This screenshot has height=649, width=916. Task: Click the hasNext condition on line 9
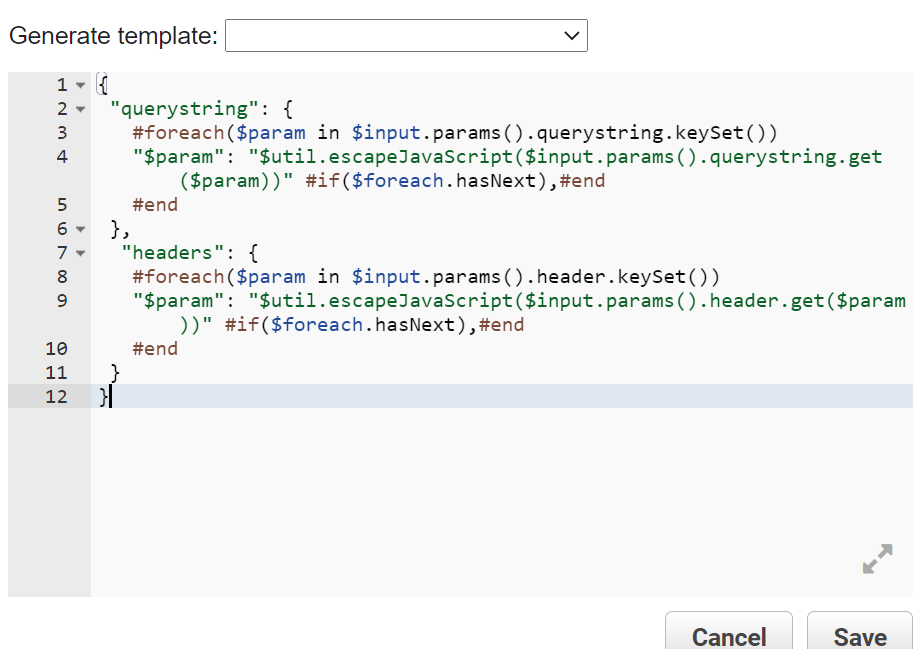pos(415,324)
